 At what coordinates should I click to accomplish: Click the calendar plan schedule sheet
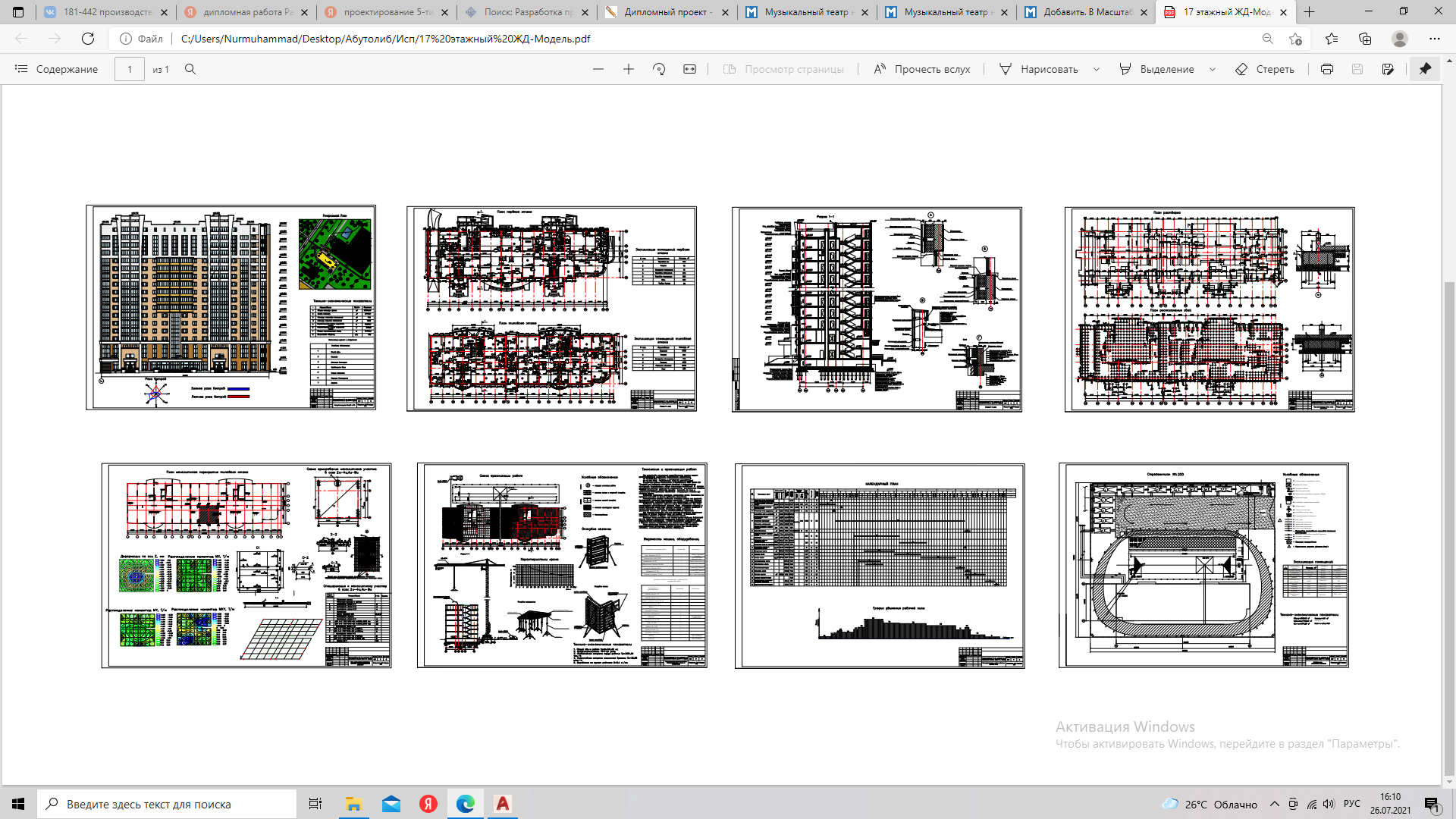coord(880,566)
